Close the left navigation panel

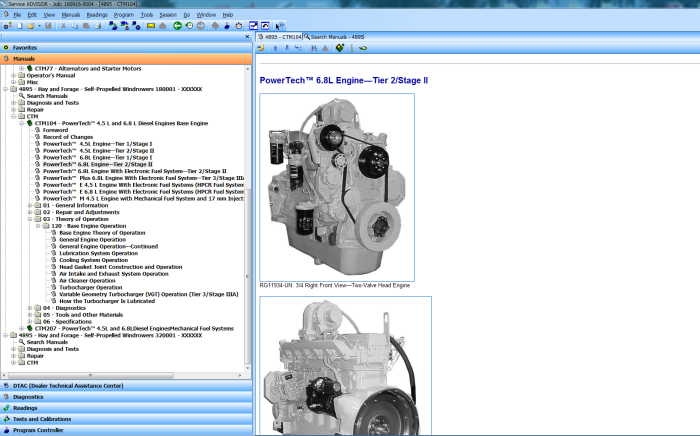(x=247, y=37)
